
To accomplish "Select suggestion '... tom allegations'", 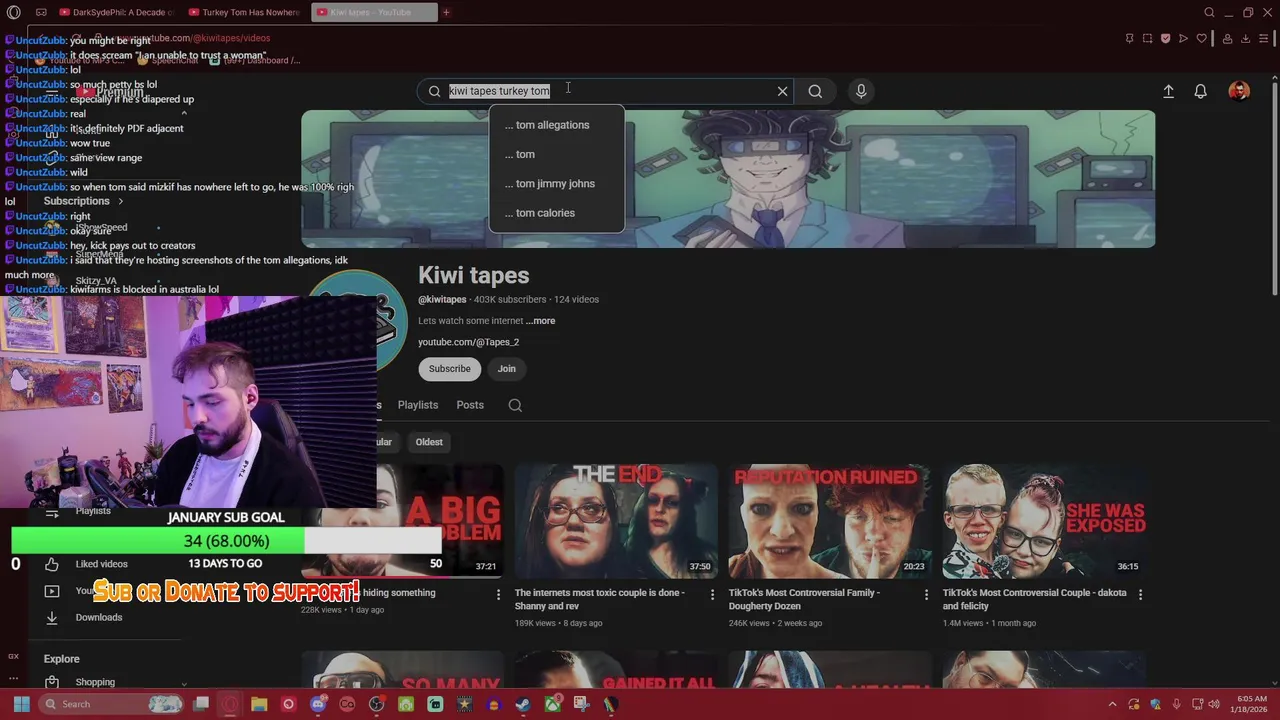I will tap(556, 125).
